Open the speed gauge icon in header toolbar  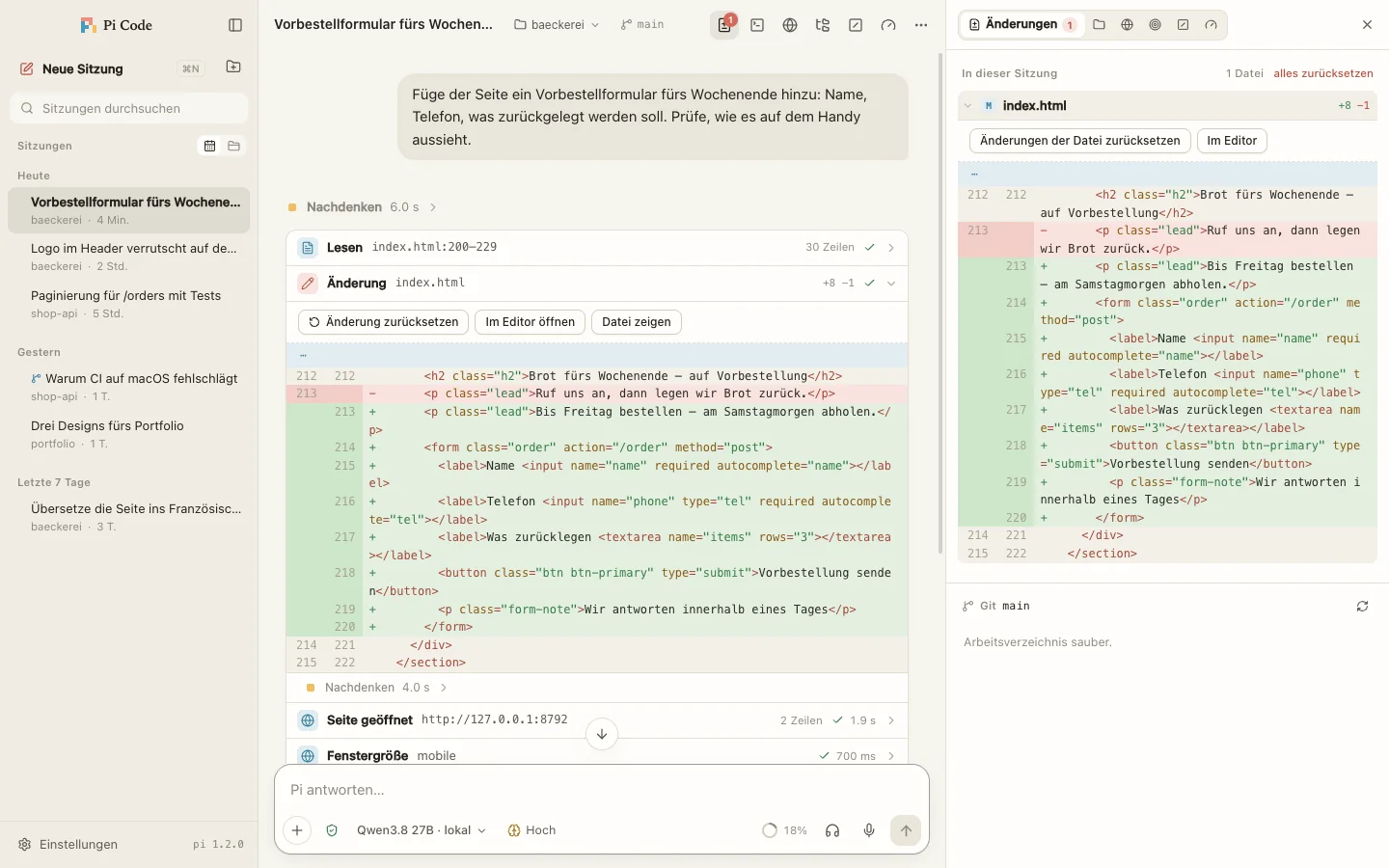888,25
